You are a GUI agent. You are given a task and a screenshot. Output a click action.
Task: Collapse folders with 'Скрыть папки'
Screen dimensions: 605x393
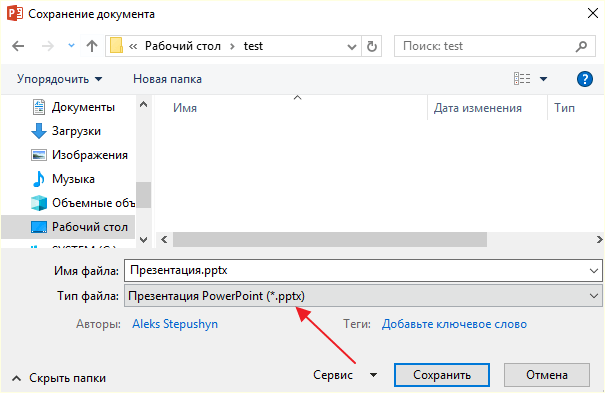[59, 378]
